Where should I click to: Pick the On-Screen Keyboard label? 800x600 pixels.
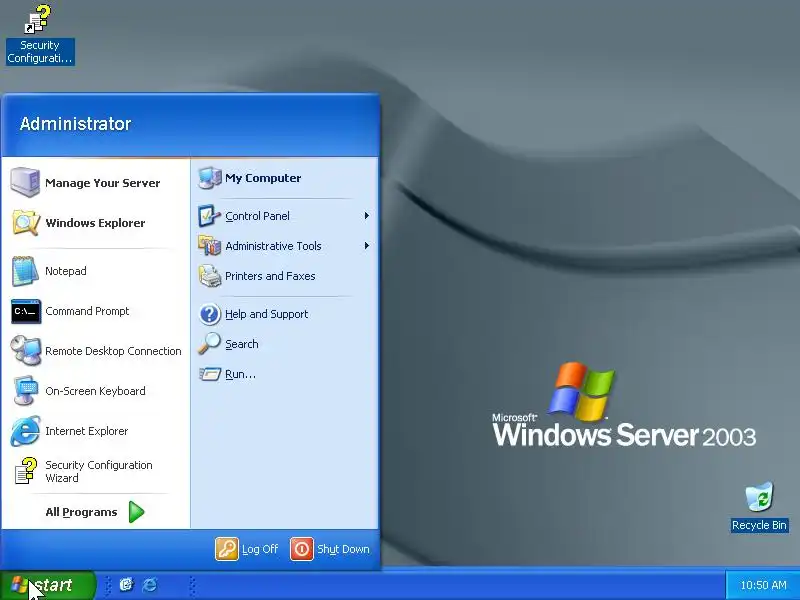click(95, 391)
